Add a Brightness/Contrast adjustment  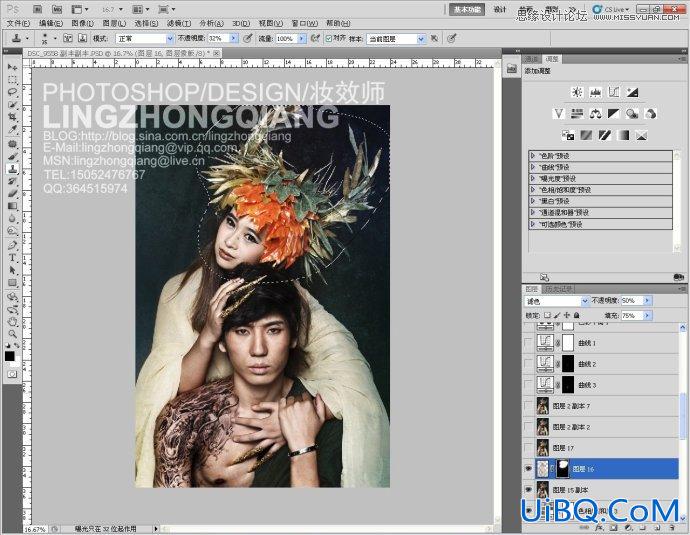[577, 92]
